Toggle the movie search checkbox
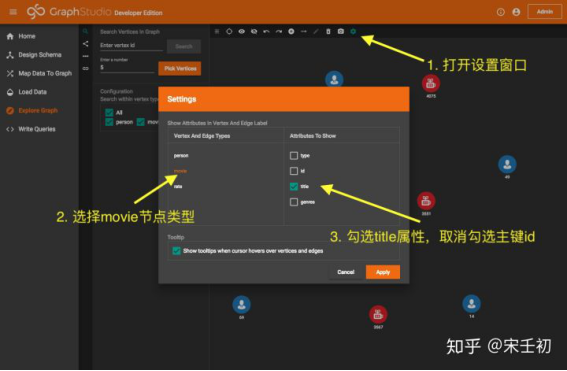 tap(141, 122)
